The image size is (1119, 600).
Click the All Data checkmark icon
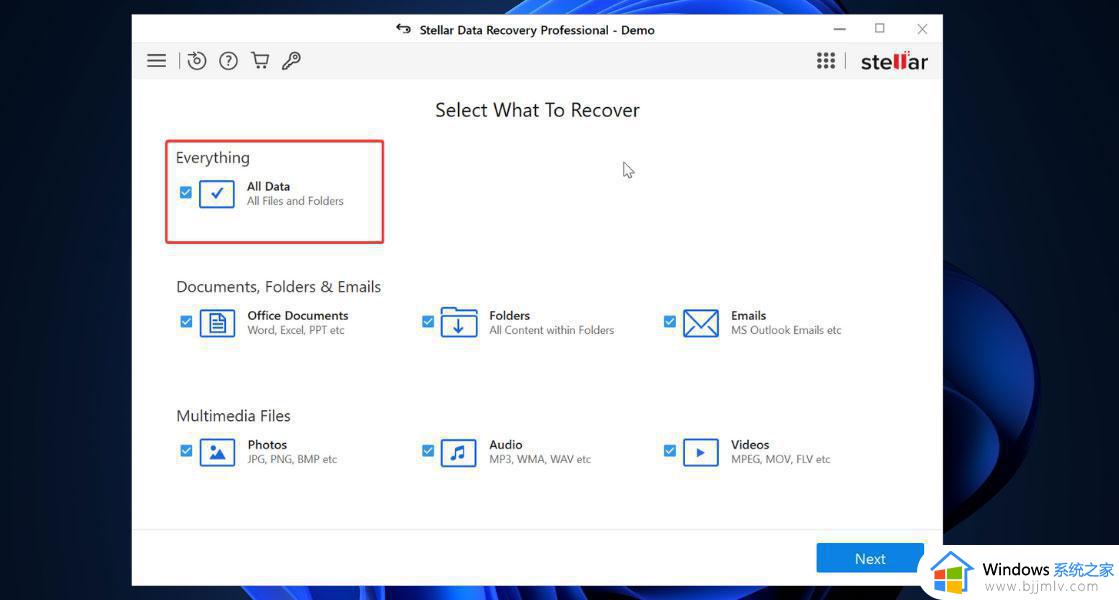(217, 193)
